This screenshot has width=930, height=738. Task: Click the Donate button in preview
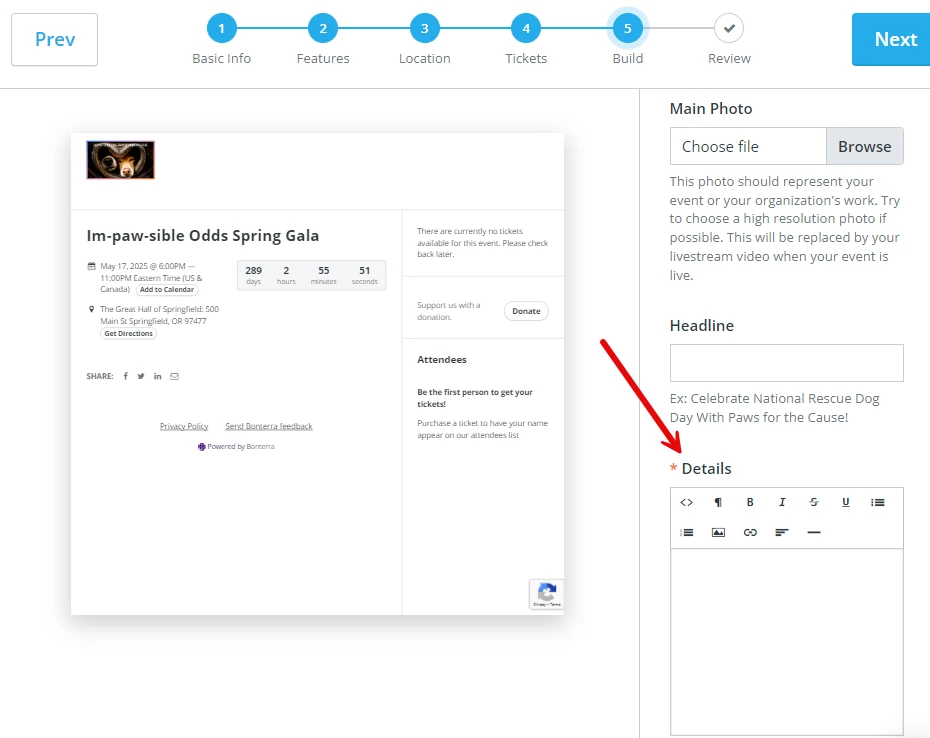[526, 311]
